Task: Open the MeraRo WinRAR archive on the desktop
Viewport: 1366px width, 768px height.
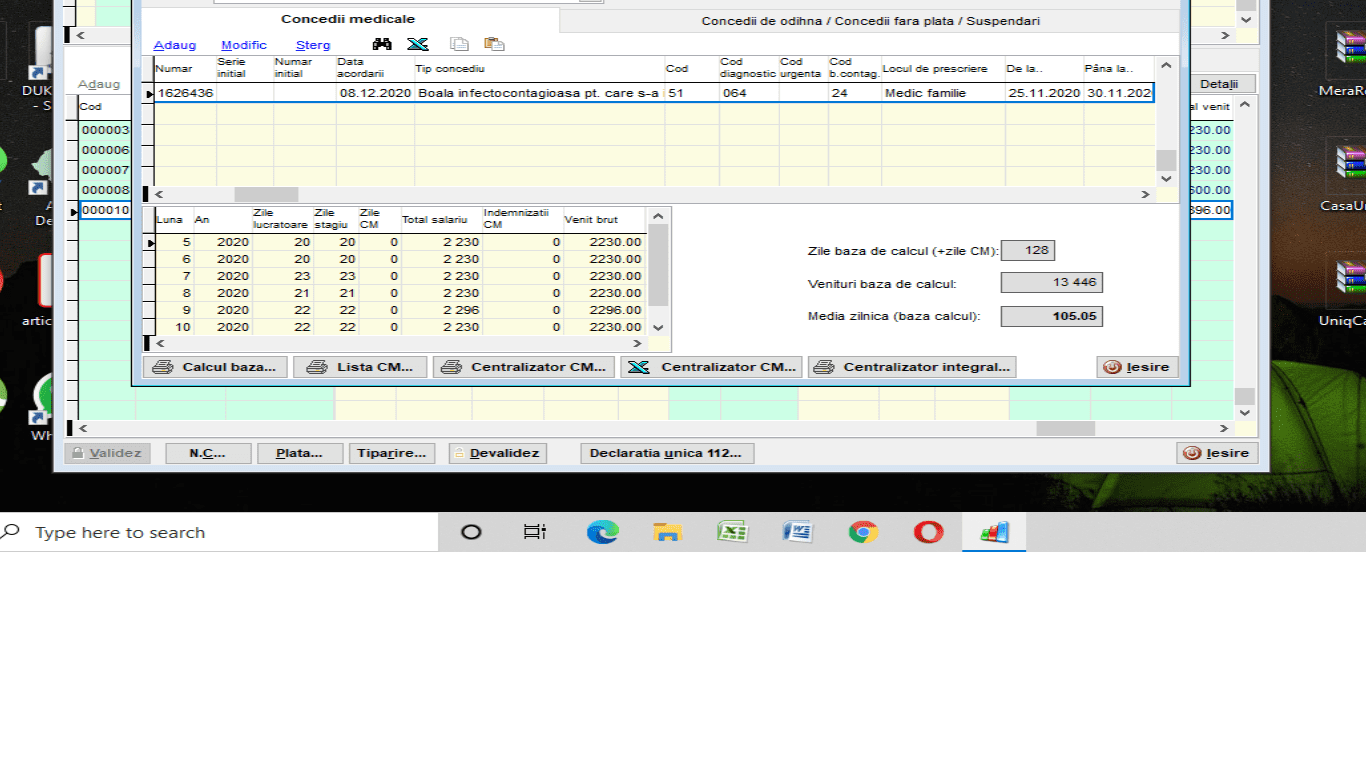Action: [1350, 50]
